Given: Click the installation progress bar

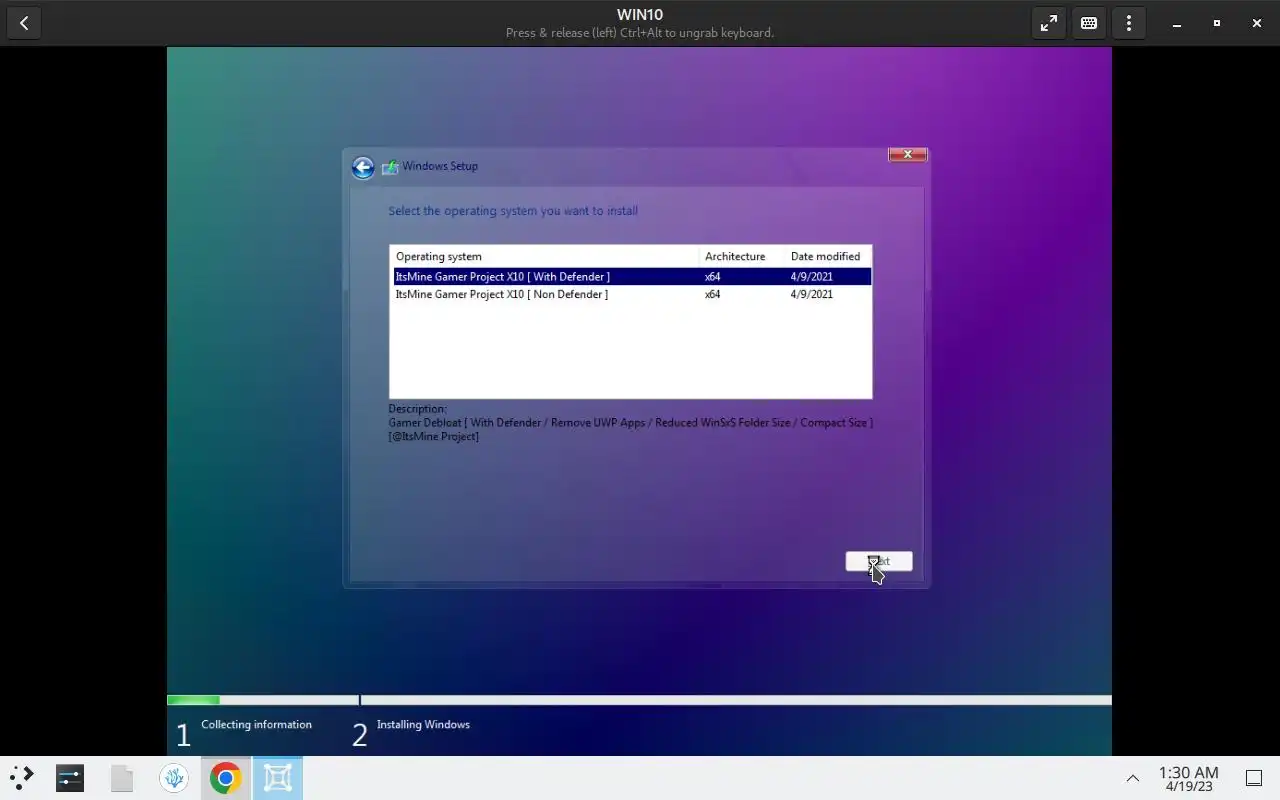Looking at the screenshot, I should (639, 700).
